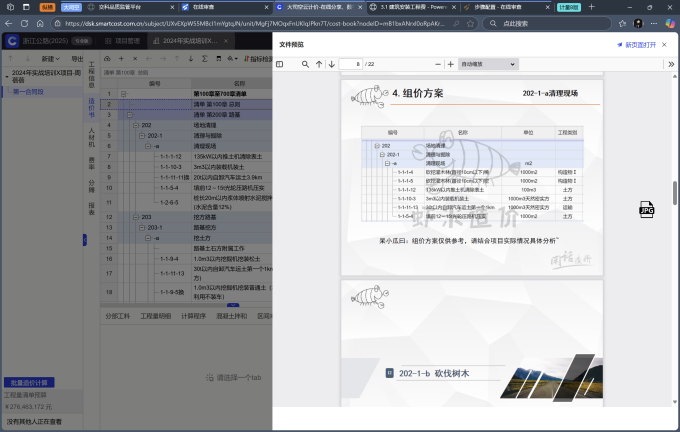
Task: Toggle the PDF viewer sidebar
Action: [x=280, y=63]
